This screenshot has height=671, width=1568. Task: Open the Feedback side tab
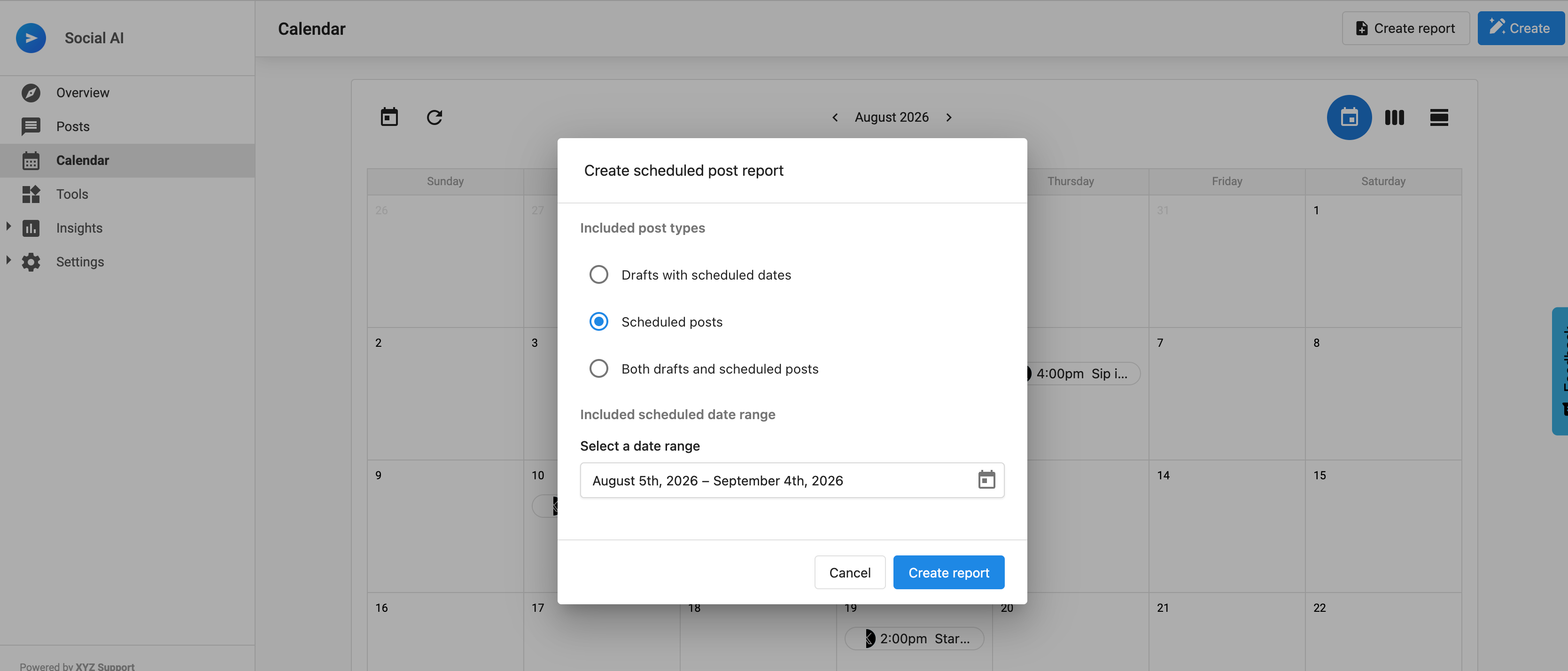1560,371
